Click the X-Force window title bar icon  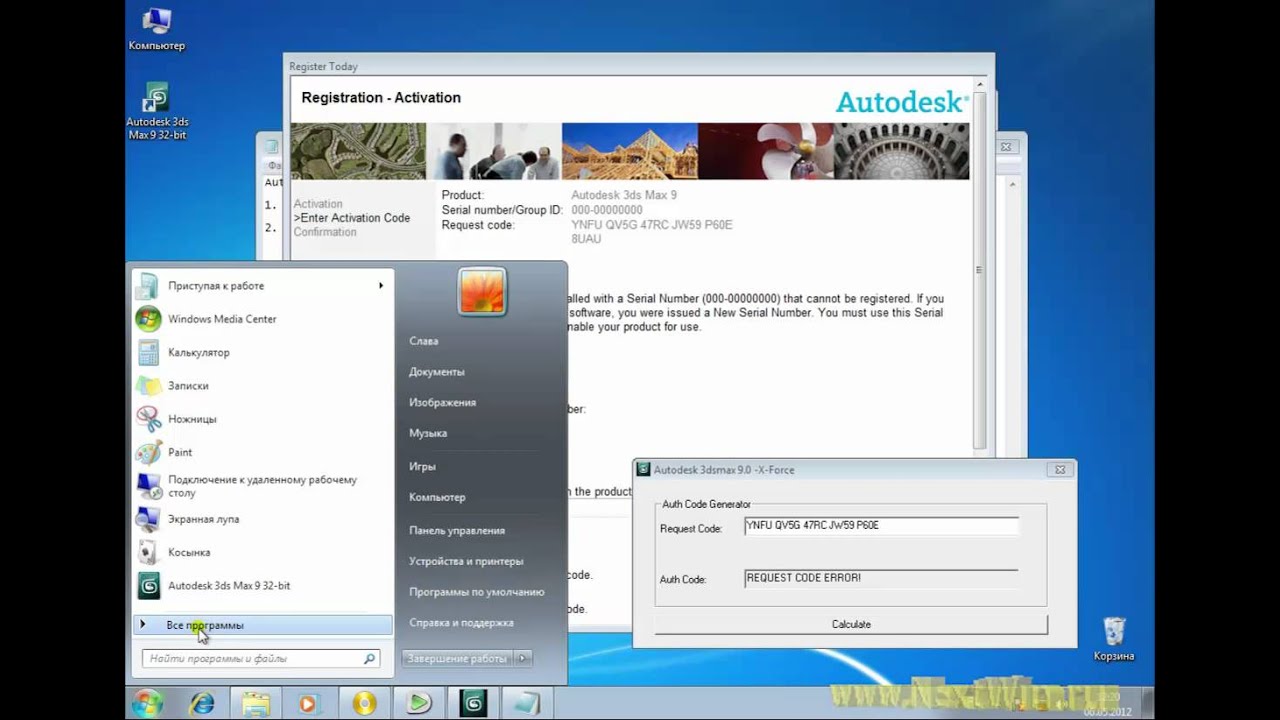click(645, 469)
